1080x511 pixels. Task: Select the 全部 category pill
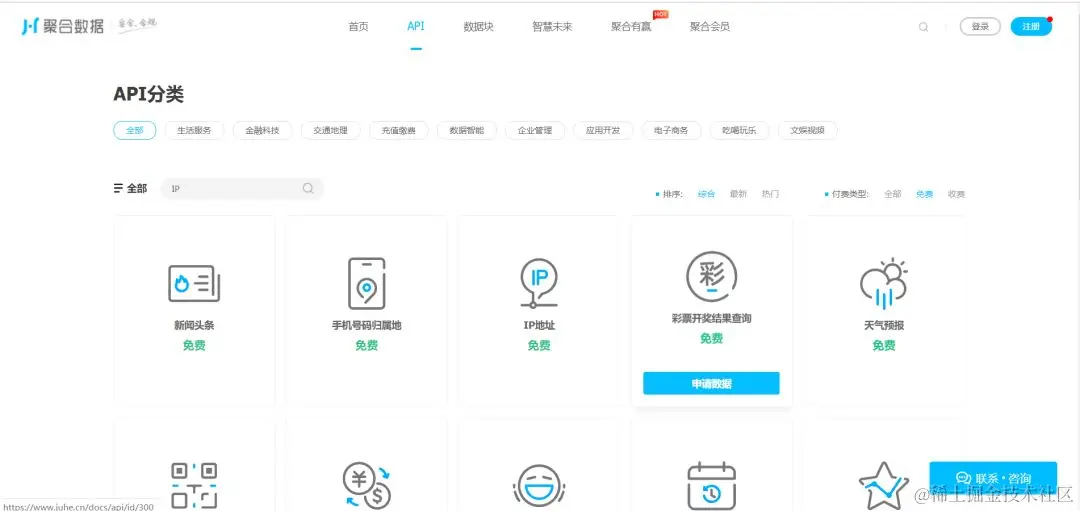tap(135, 130)
